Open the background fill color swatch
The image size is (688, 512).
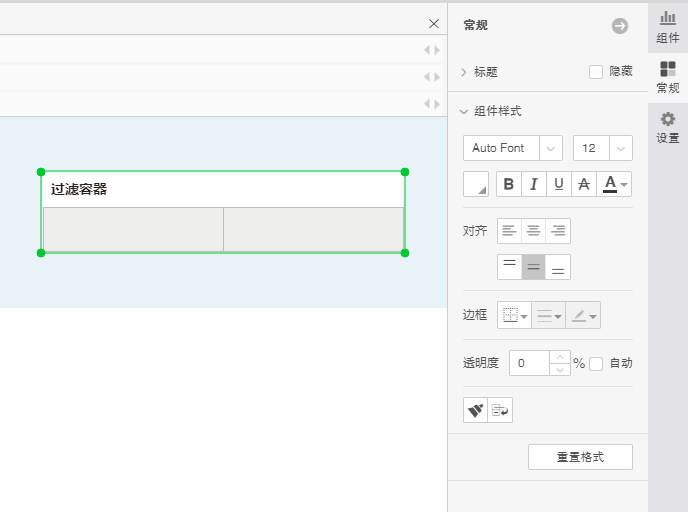coord(476,184)
